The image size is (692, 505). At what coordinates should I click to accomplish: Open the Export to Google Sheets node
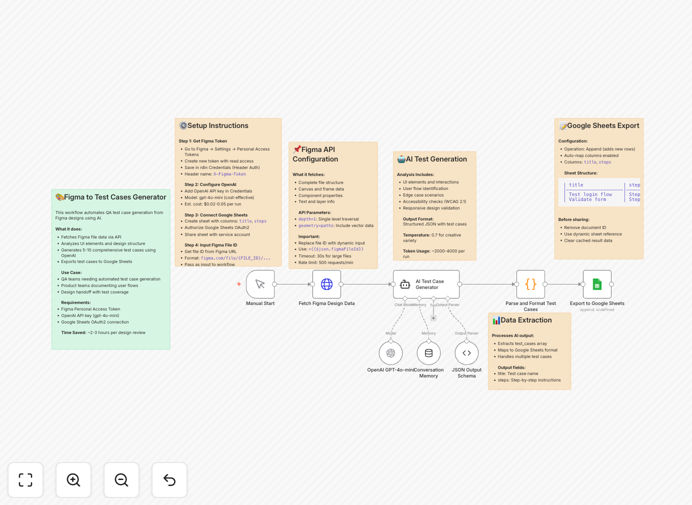coord(597,284)
